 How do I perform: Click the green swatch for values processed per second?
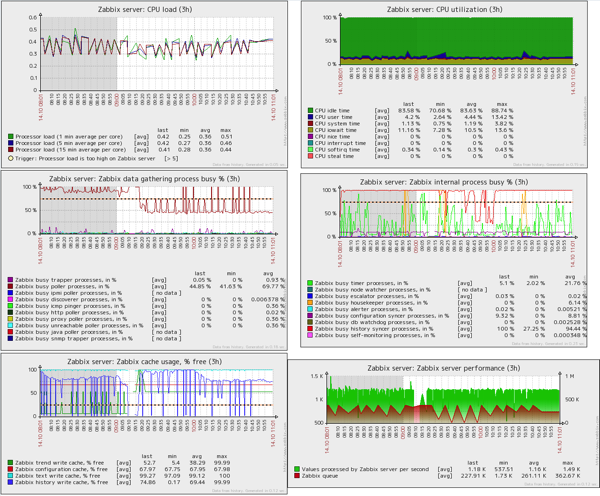297,469
